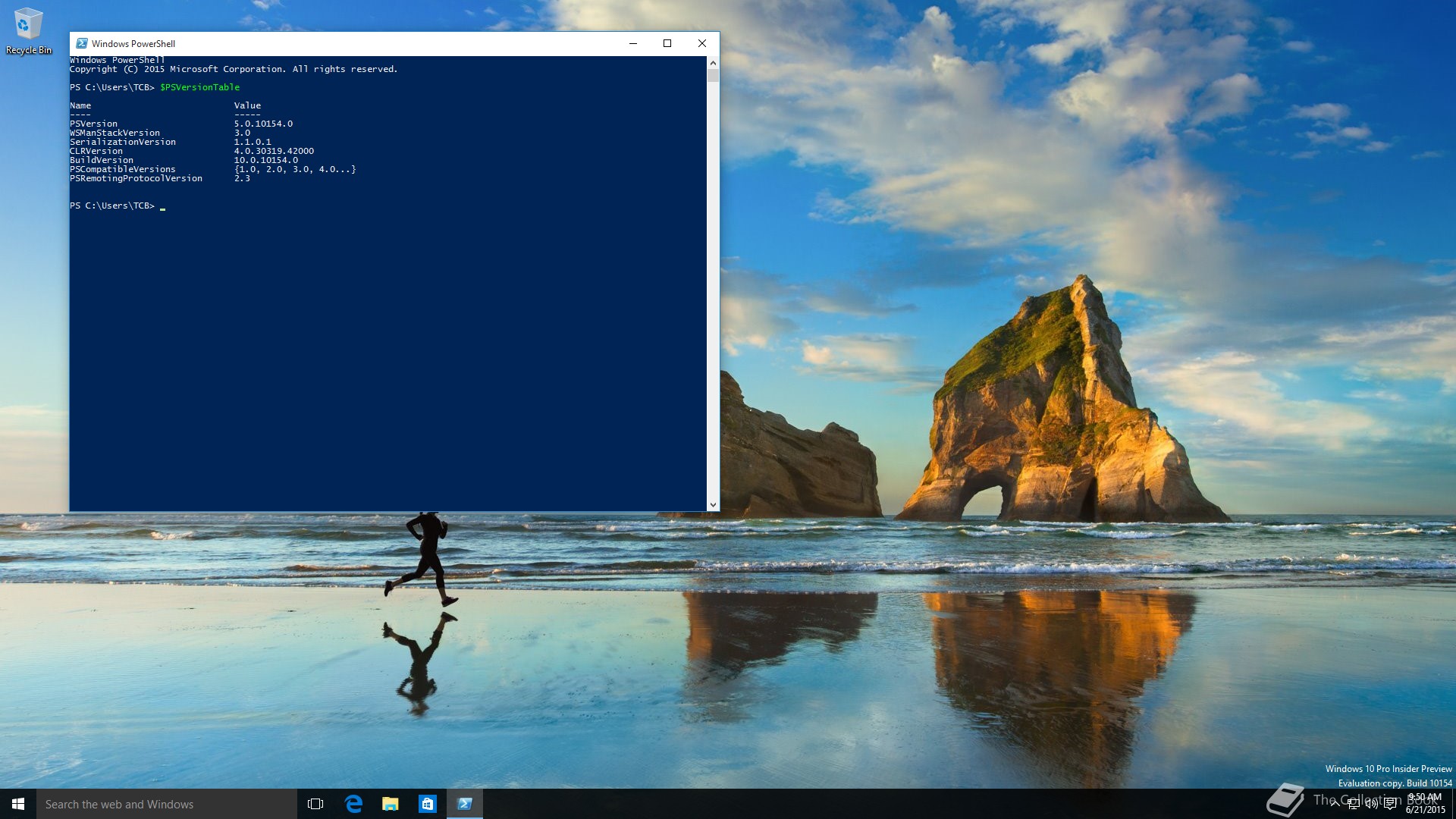Click the Name column header
Viewport: 1456px width, 819px height.
point(80,105)
